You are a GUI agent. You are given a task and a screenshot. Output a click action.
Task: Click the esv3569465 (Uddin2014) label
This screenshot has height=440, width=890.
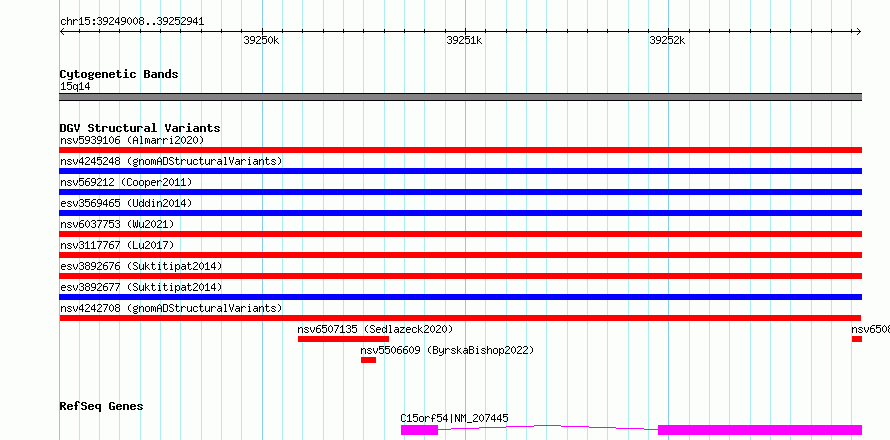[x=126, y=203]
